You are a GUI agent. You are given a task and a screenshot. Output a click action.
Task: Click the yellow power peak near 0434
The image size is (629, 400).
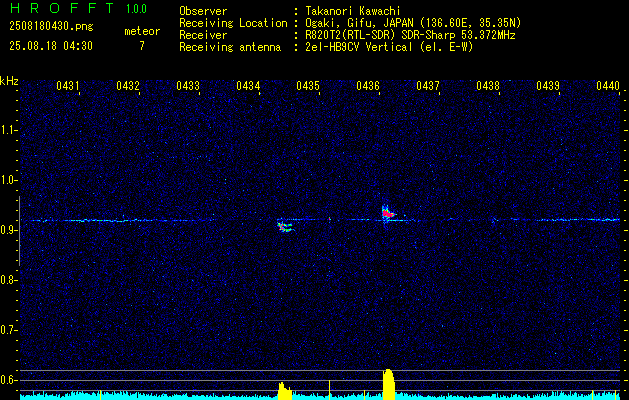(284, 391)
